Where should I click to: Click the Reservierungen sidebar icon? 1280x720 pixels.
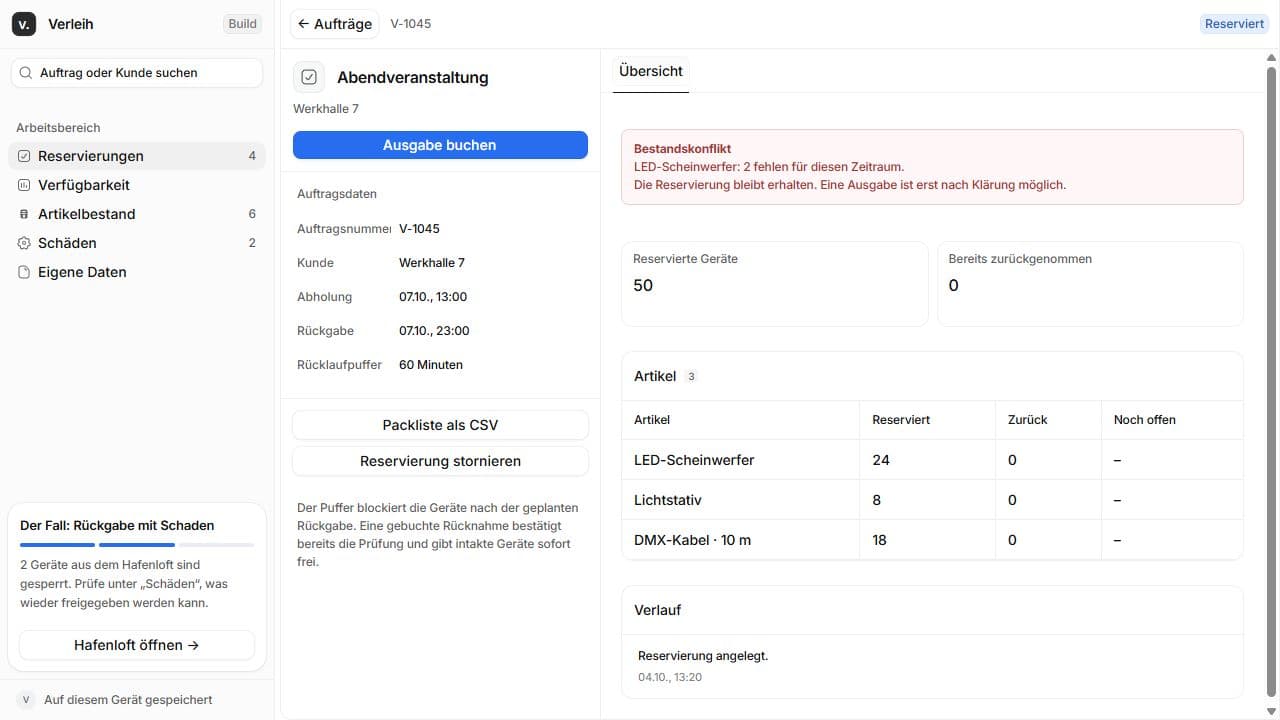[24, 156]
